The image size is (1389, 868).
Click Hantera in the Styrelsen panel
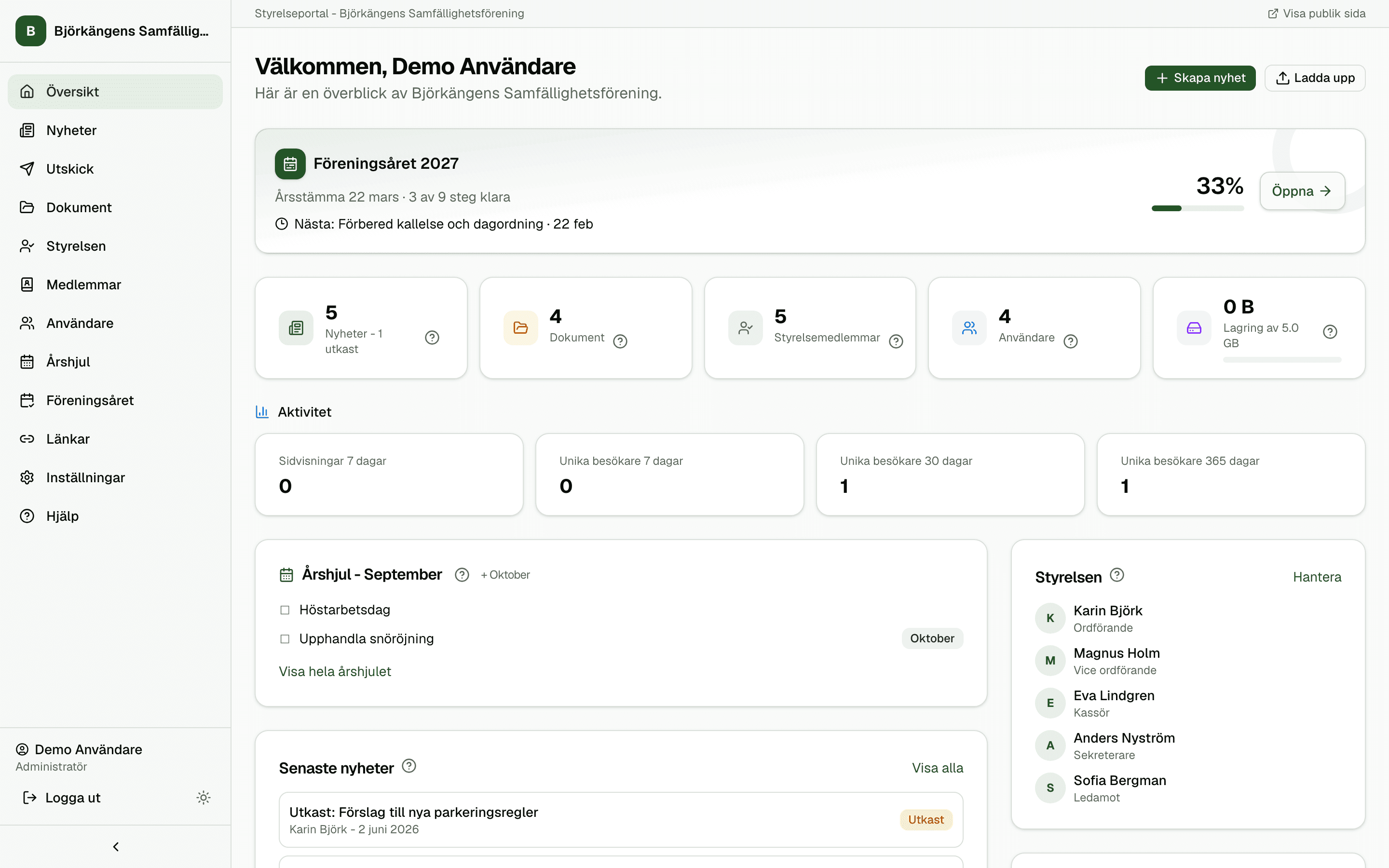[x=1317, y=577]
